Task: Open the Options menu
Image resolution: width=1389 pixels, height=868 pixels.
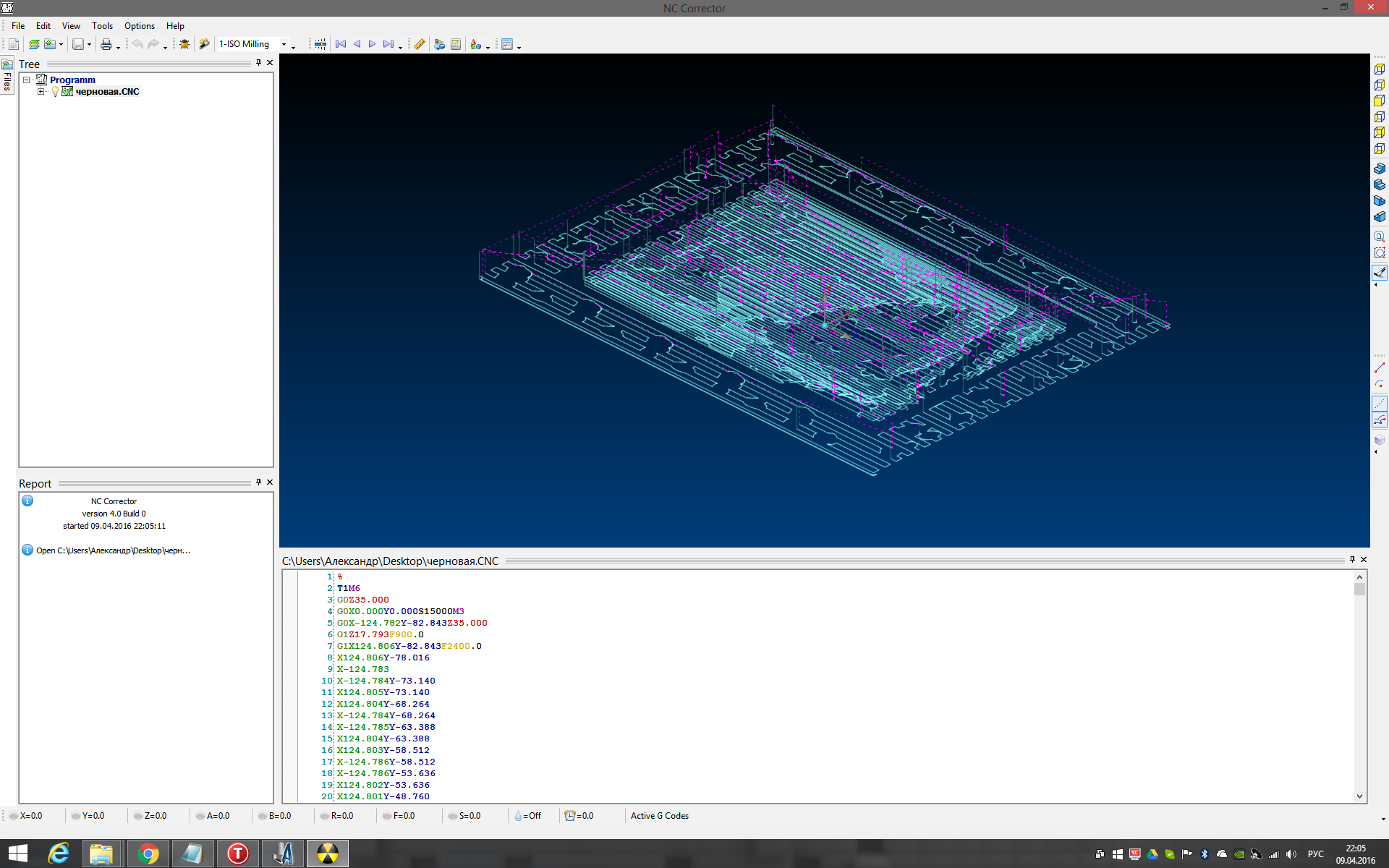Action: click(x=139, y=25)
